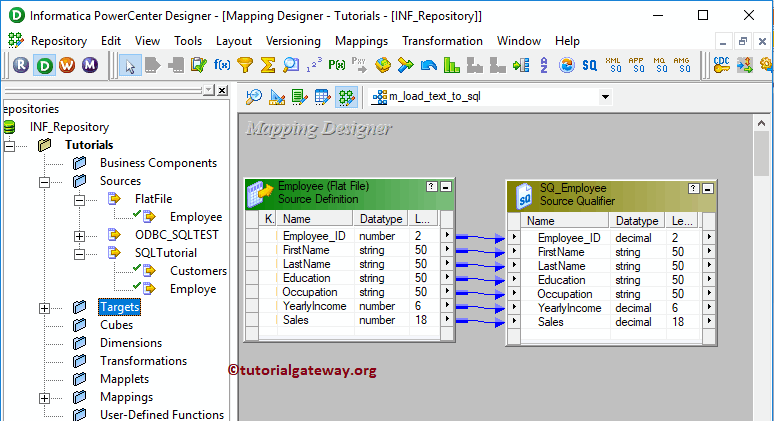
Task: Launch the Workflow Monitor (M) icon
Action: 90,65
